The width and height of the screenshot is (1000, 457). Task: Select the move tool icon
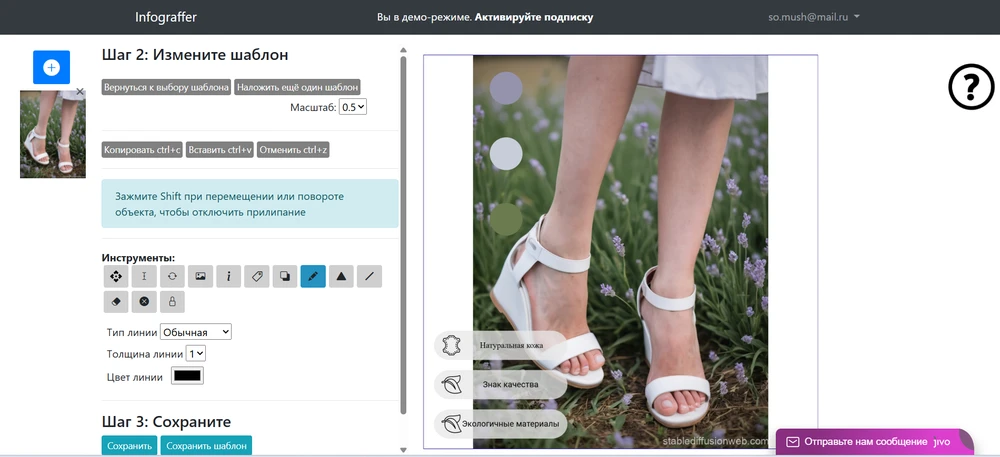(x=116, y=276)
